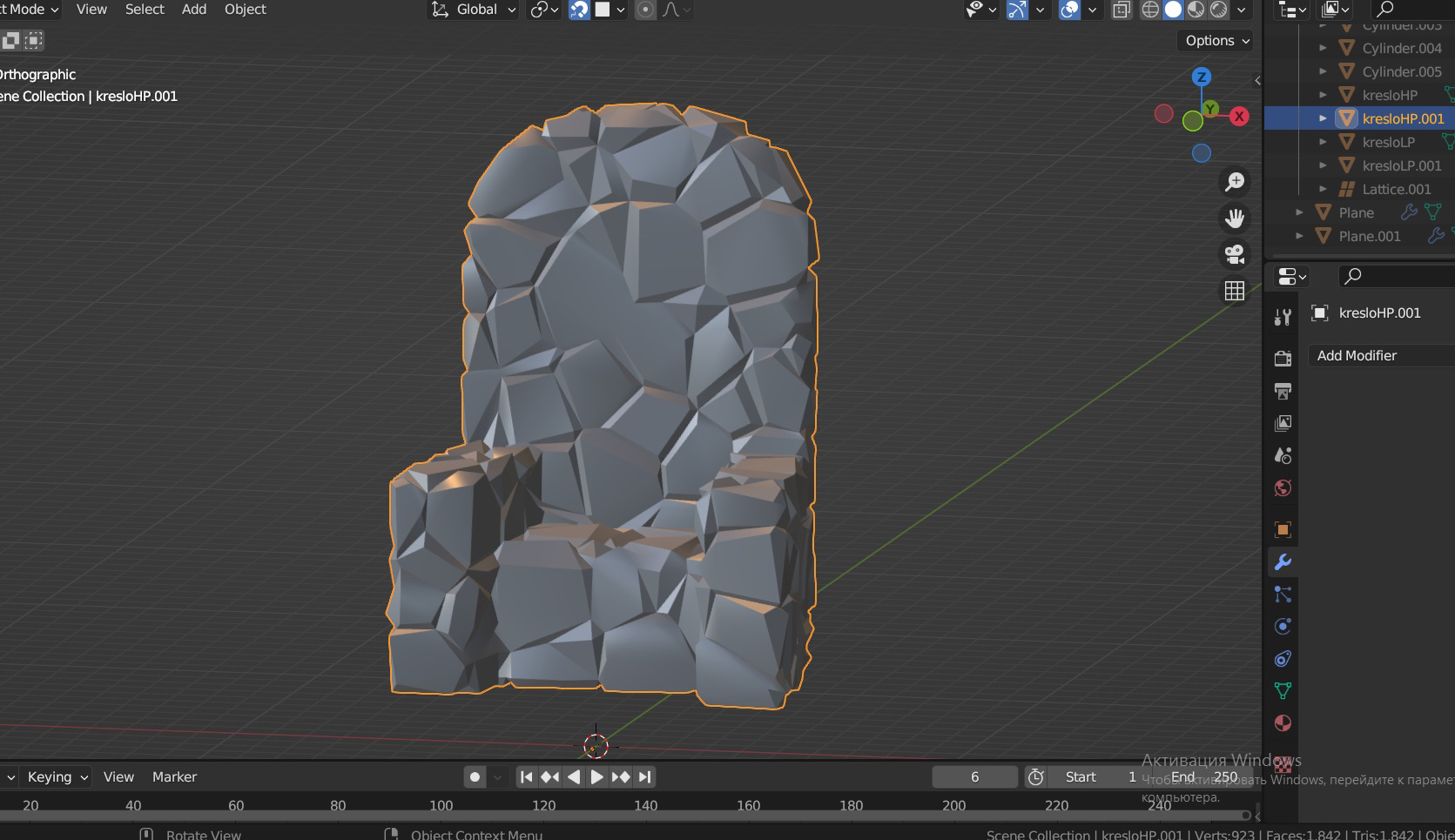Open the Options dropdown in viewport
Viewport: 1455px width, 840px height.
(1217, 41)
